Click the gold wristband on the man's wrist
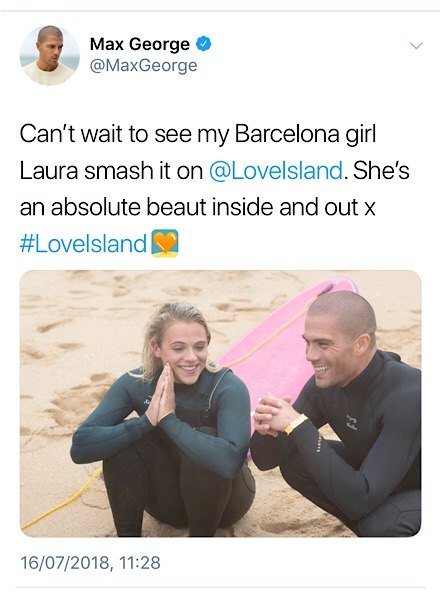The width and height of the screenshot is (440, 600). coord(295,424)
